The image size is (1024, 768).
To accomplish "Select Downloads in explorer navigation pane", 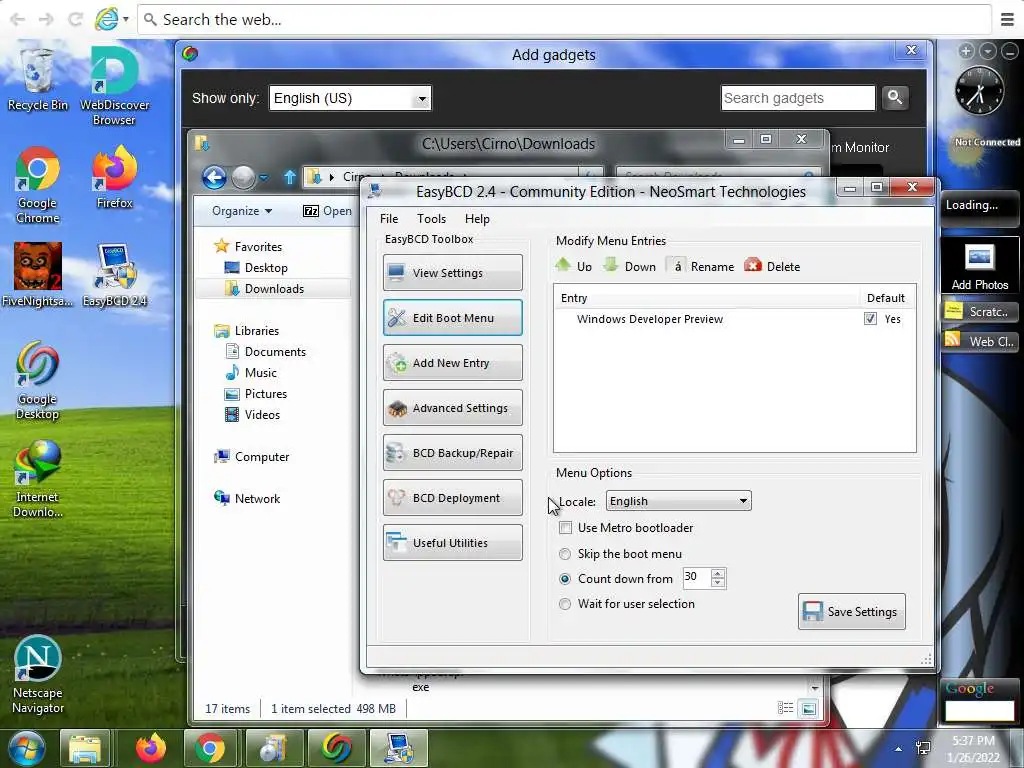I will coord(274,289).
